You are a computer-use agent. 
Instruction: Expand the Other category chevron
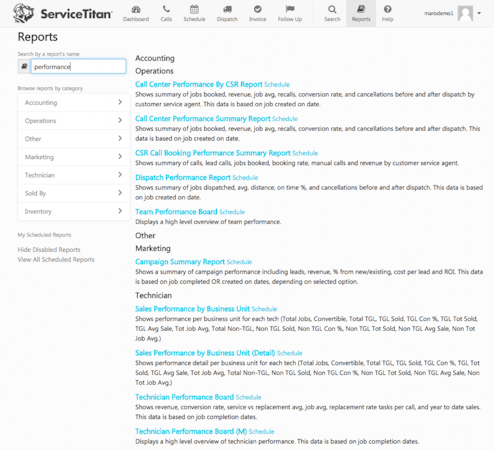120,138
